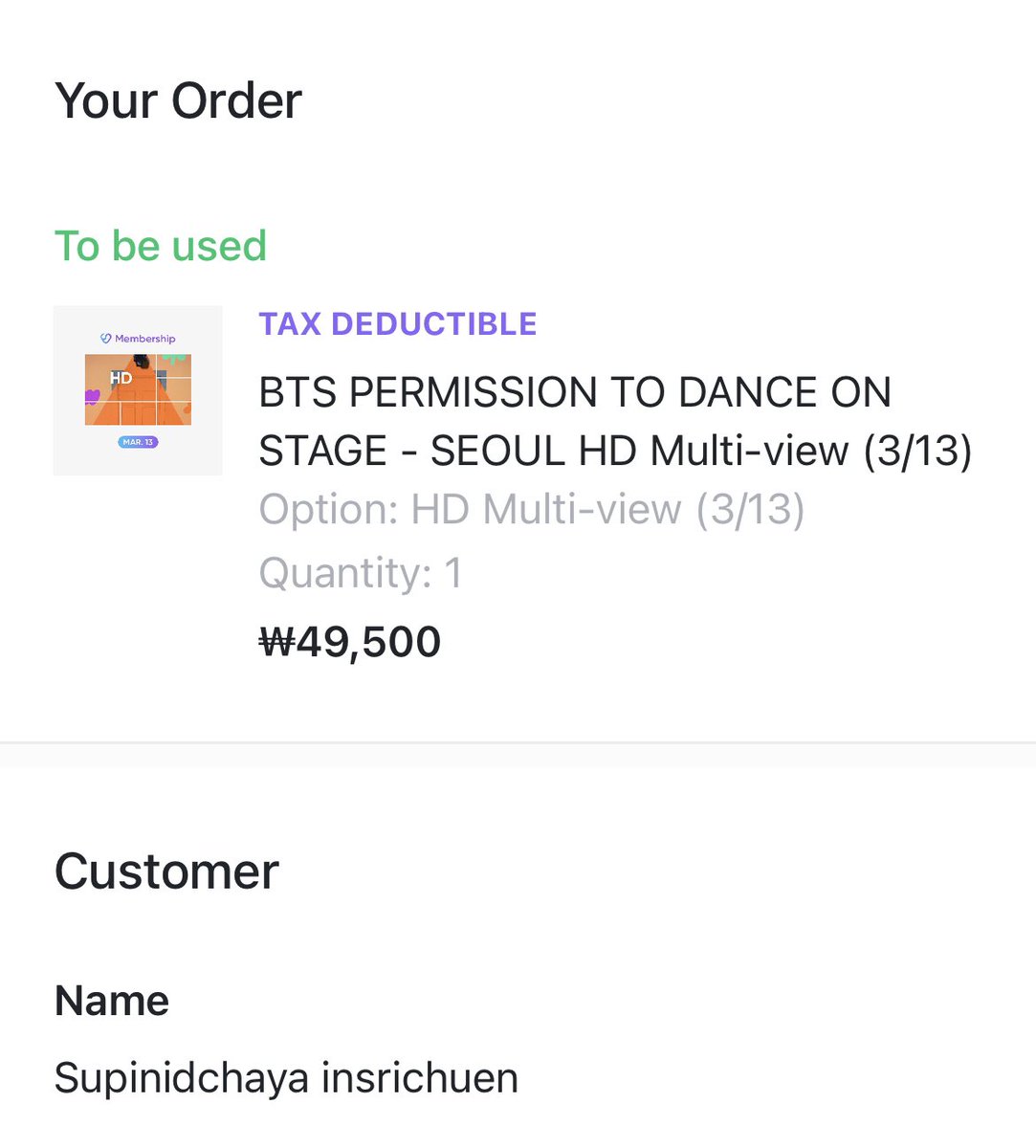The width and height of the screenshot is (1036, 1148).
Task: Click the green splash shape on thumbnail
Action: [174, 359]
